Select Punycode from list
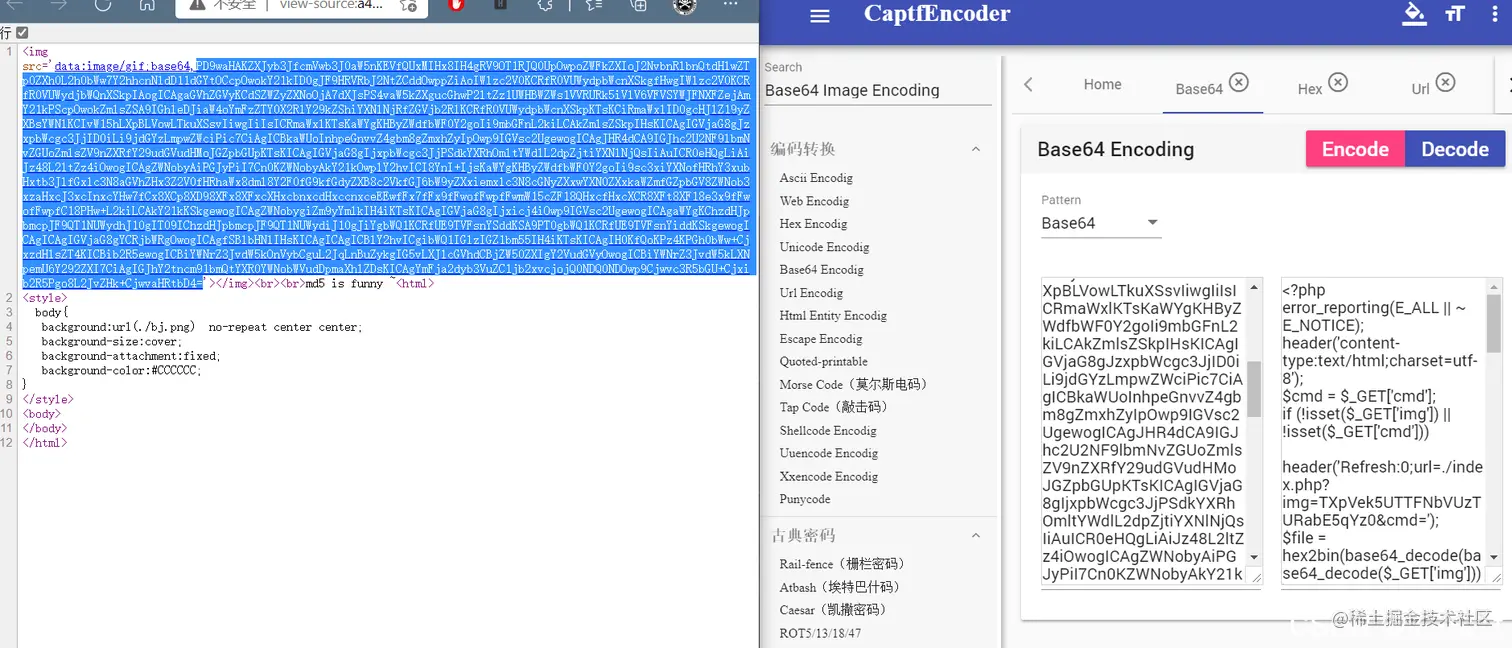The image size is (1512, 648). (x=805, y=499)
